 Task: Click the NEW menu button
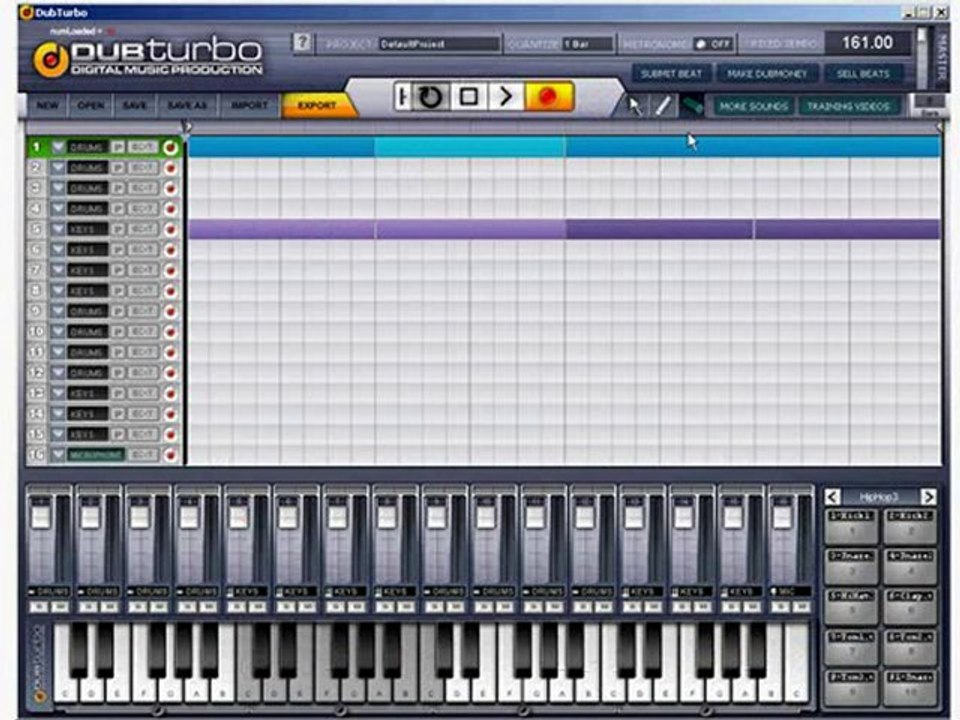47,106
